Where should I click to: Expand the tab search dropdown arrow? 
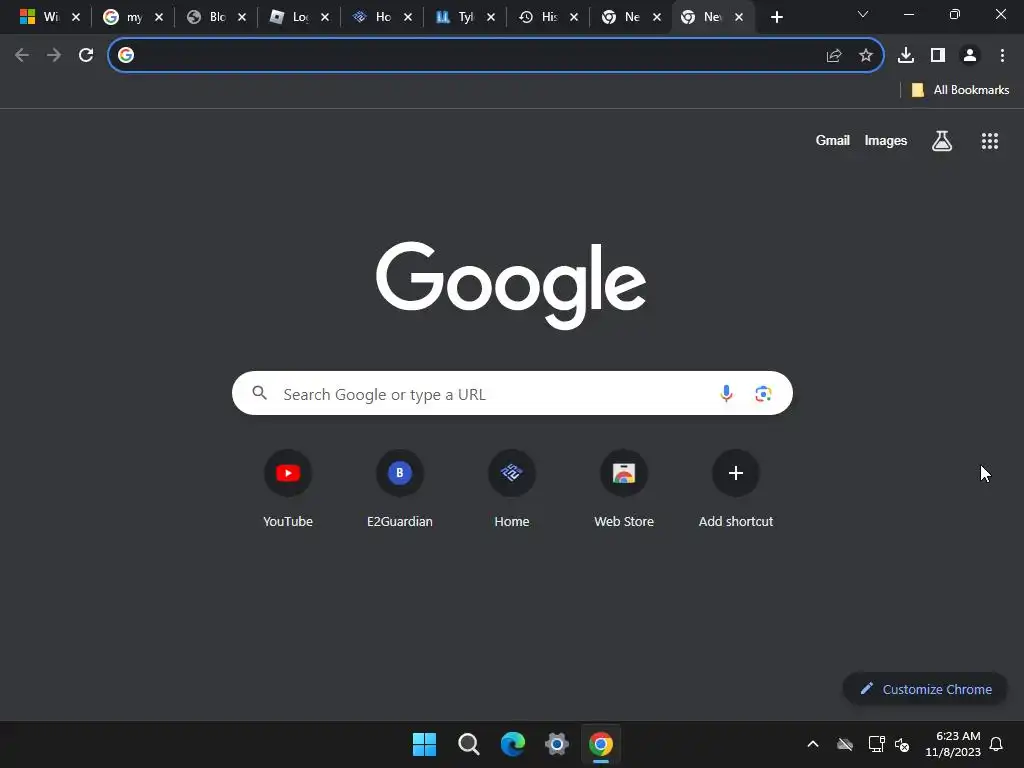click(863, 14)
